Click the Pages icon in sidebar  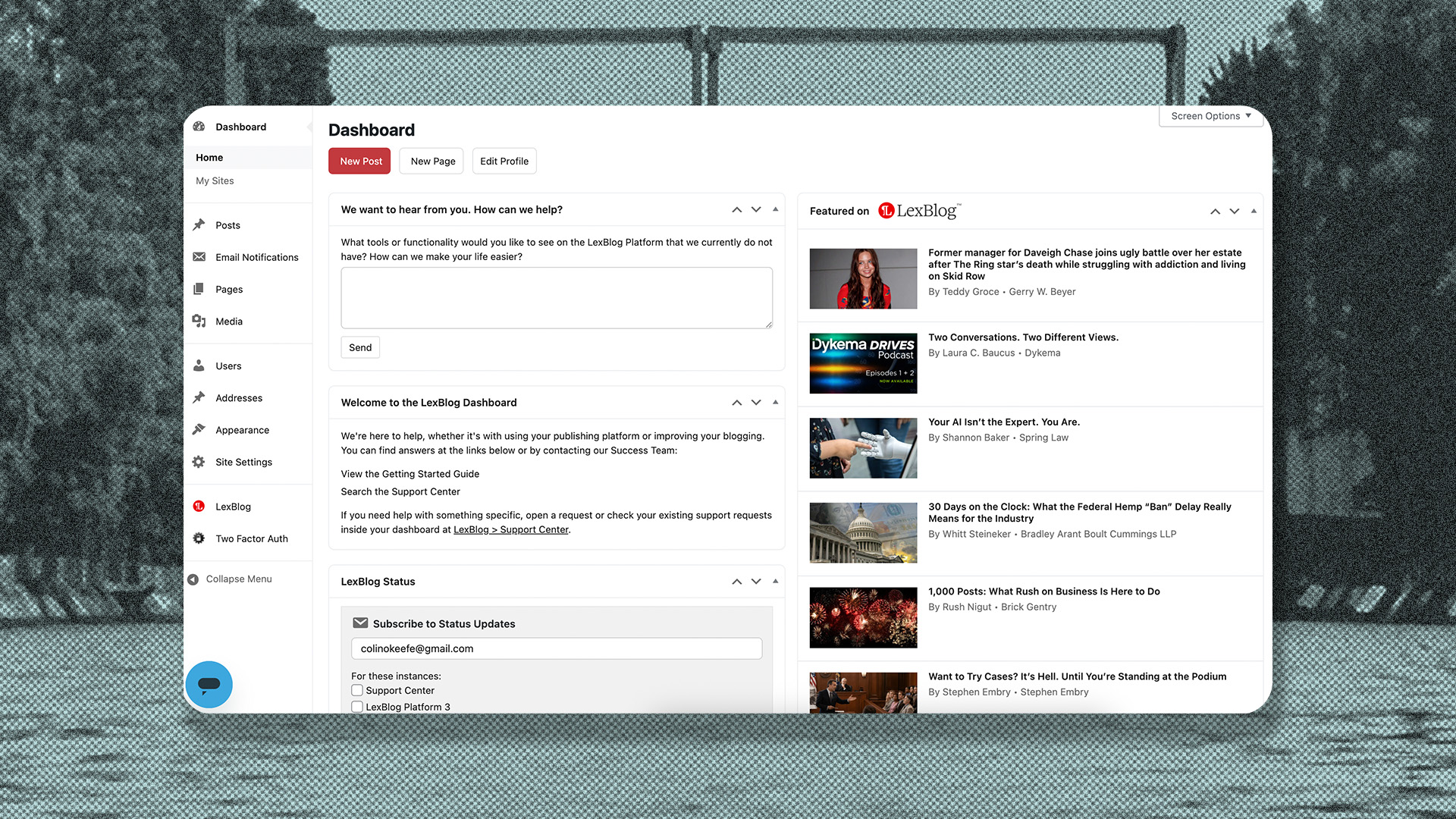(199, 289)
